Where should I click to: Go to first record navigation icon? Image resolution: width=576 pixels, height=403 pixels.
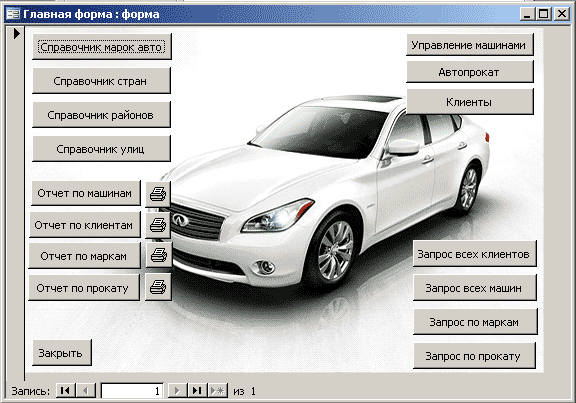pos(65,391)
